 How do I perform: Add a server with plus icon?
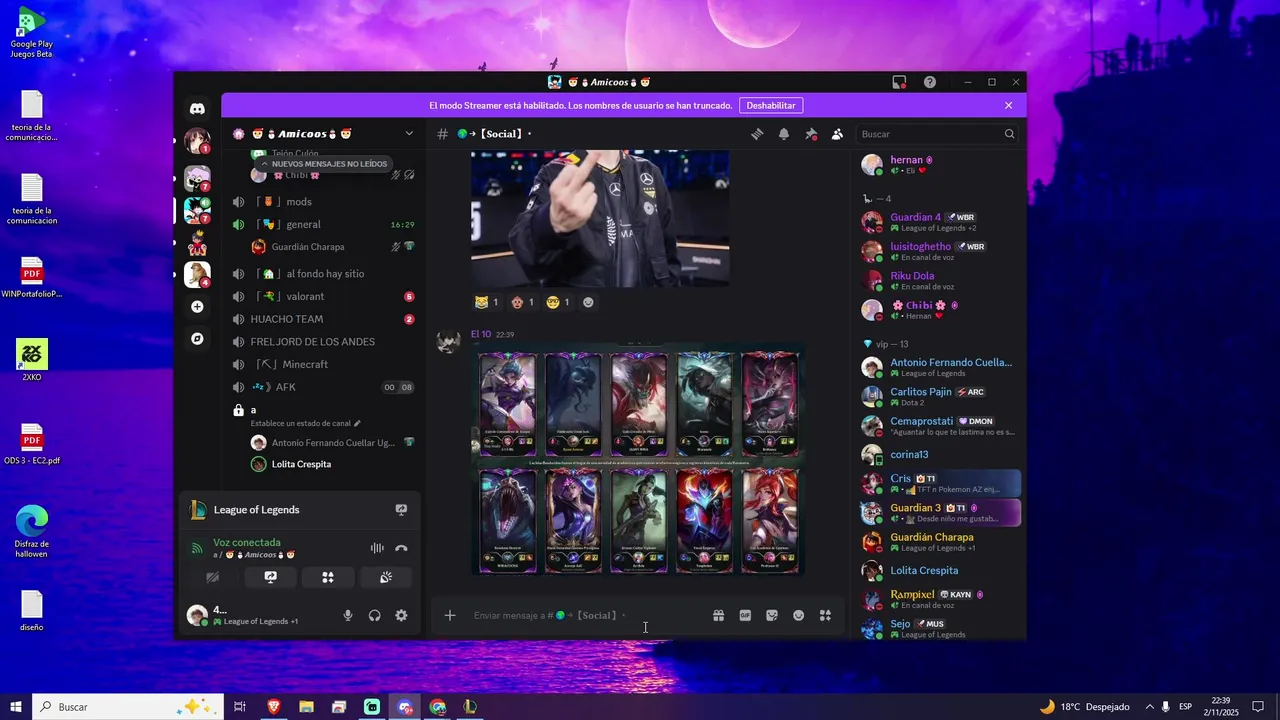[x=197, y=307]
